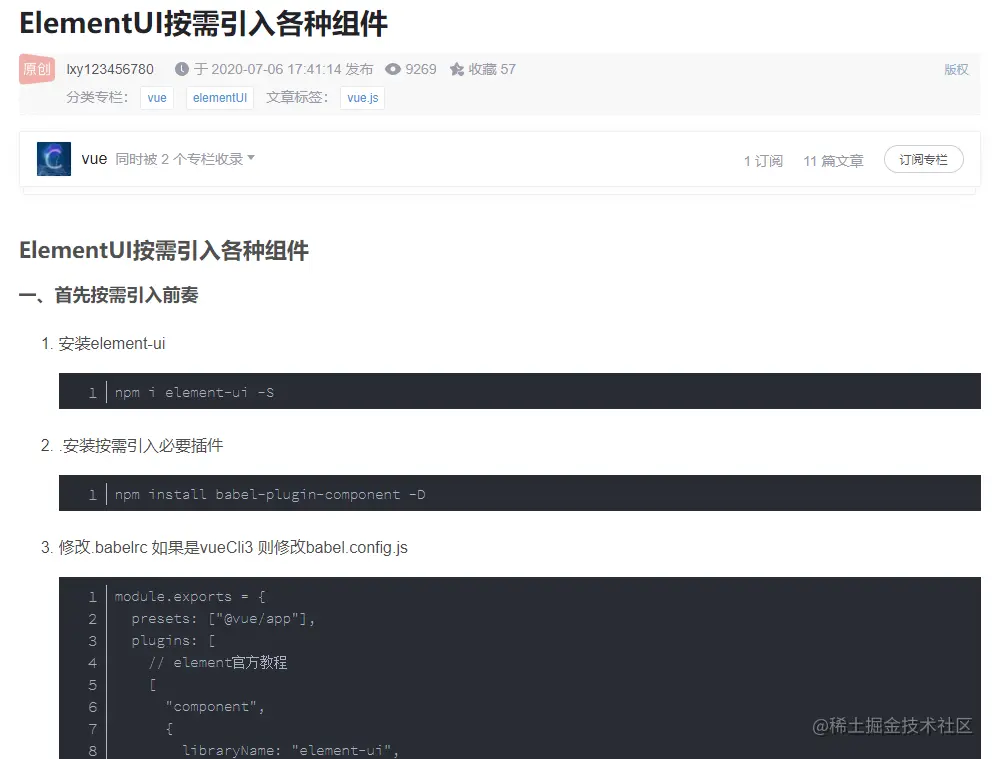The width and height of the screenshot is (996, 759).
Task: Click the 1 订阅 subscriber count
Action: click(x=764, y=161)
